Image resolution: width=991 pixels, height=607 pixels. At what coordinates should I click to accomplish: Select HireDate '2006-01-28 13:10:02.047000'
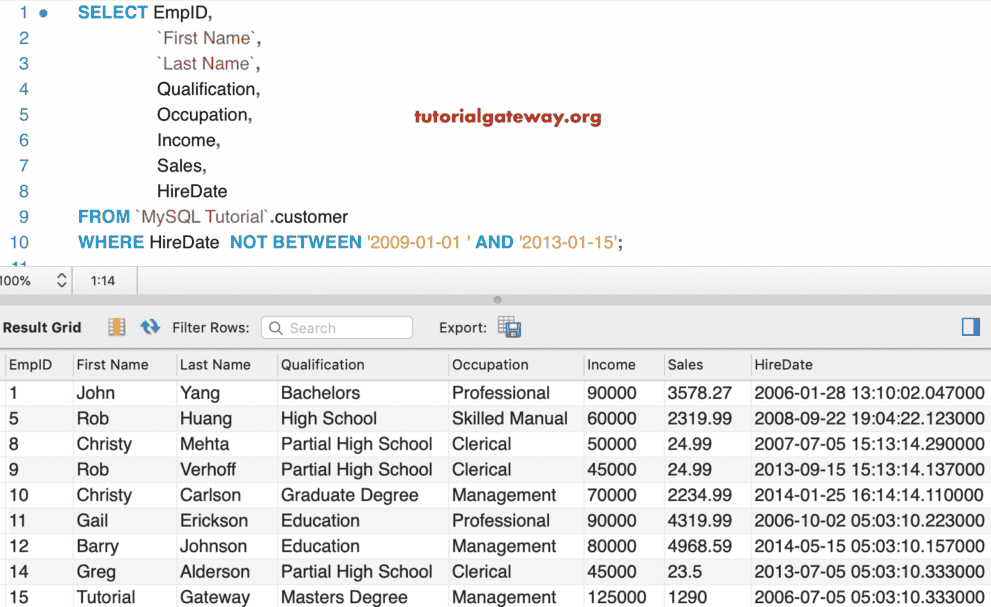870,393
